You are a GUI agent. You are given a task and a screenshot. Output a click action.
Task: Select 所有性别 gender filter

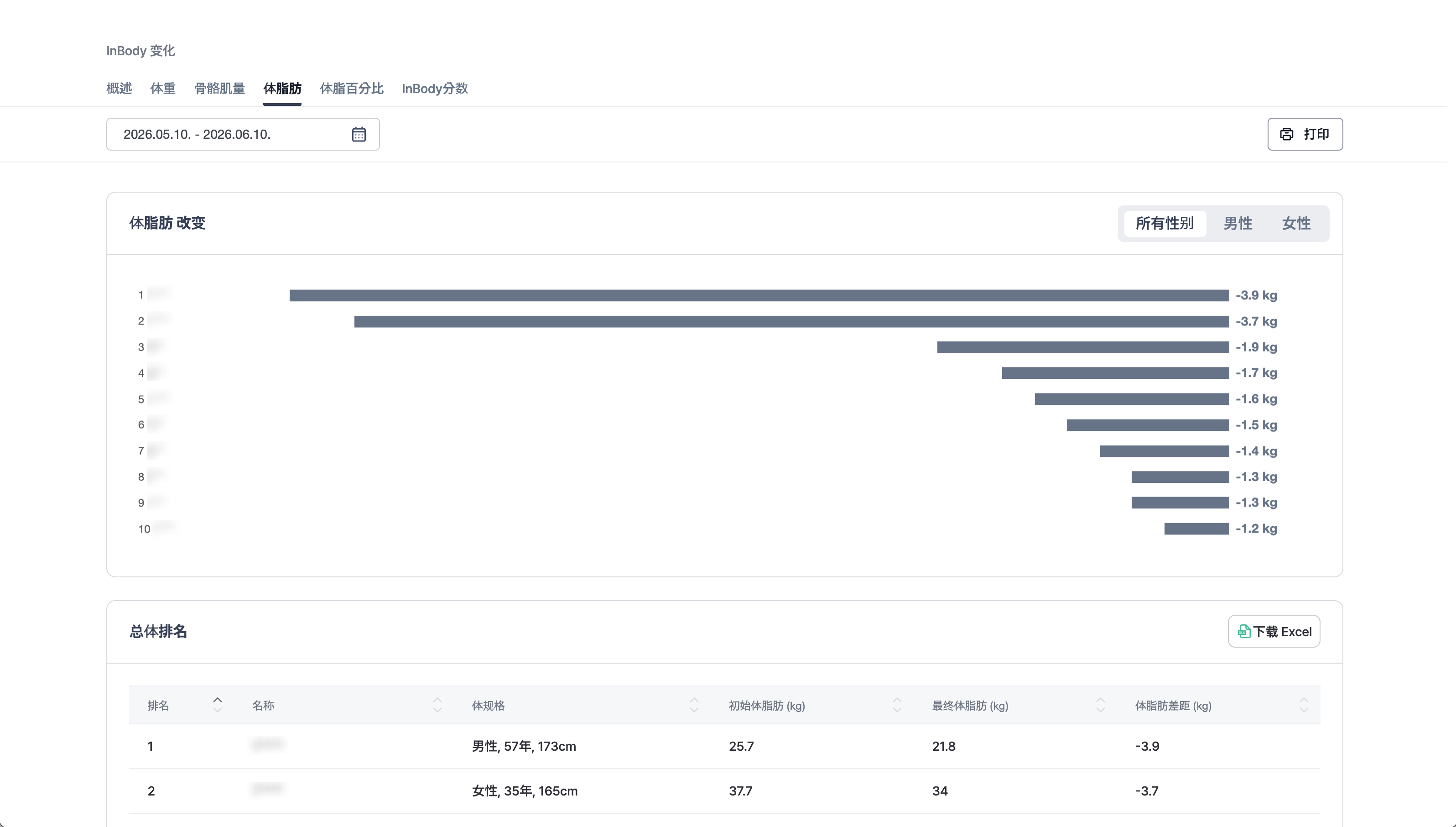(x=1165, y=223)
